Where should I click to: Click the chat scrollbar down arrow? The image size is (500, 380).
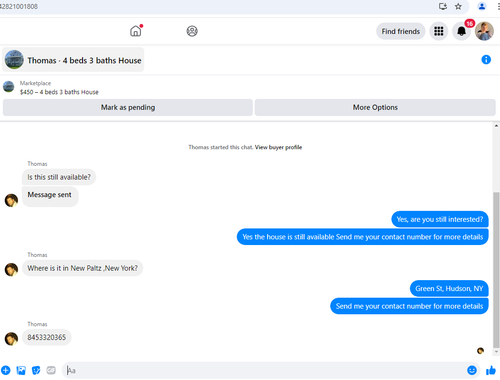(496, 351)
